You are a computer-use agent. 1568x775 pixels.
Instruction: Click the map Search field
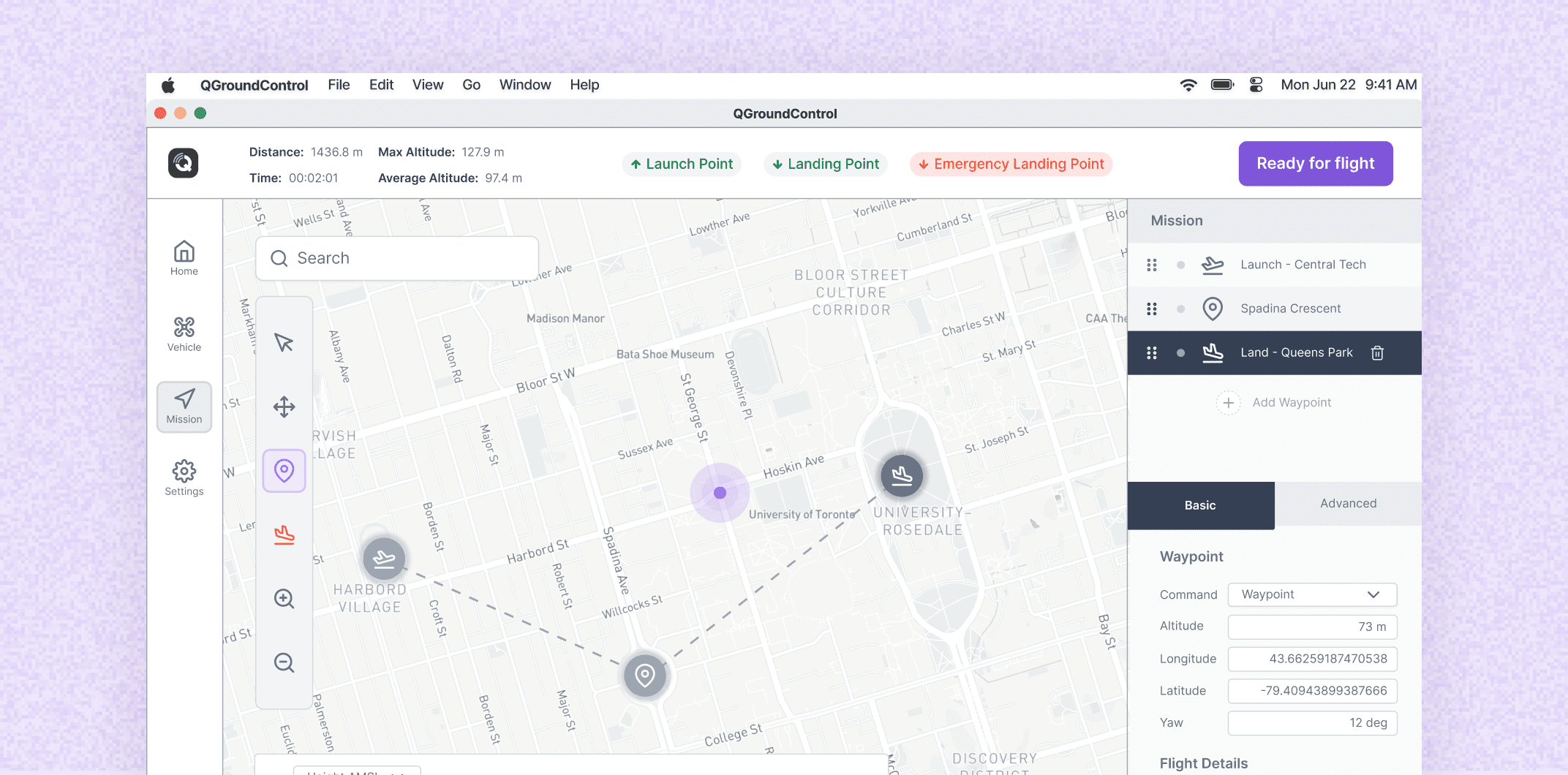tap(397, 258)
